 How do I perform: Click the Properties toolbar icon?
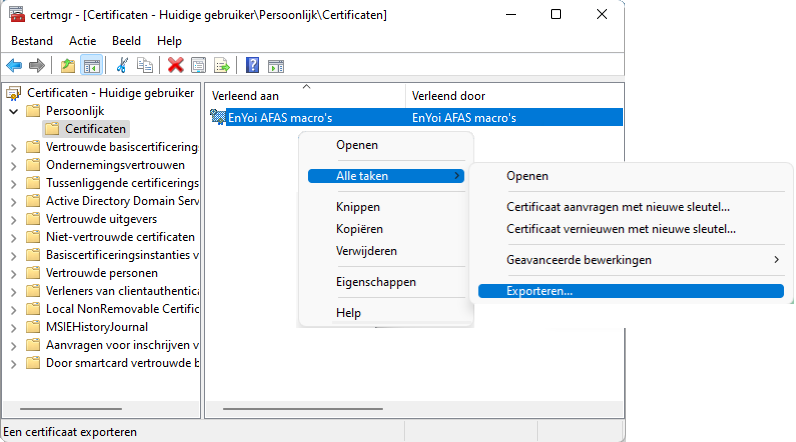[198, 65]
